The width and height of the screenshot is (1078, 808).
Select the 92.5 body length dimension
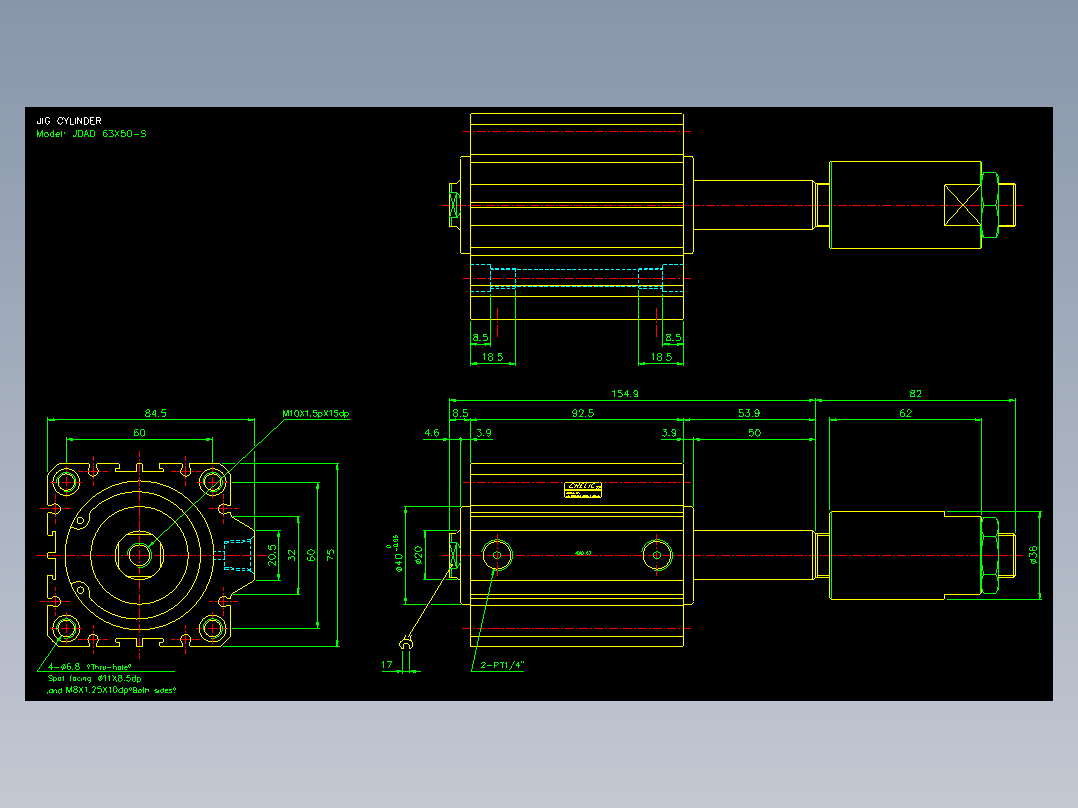point(582,413)
